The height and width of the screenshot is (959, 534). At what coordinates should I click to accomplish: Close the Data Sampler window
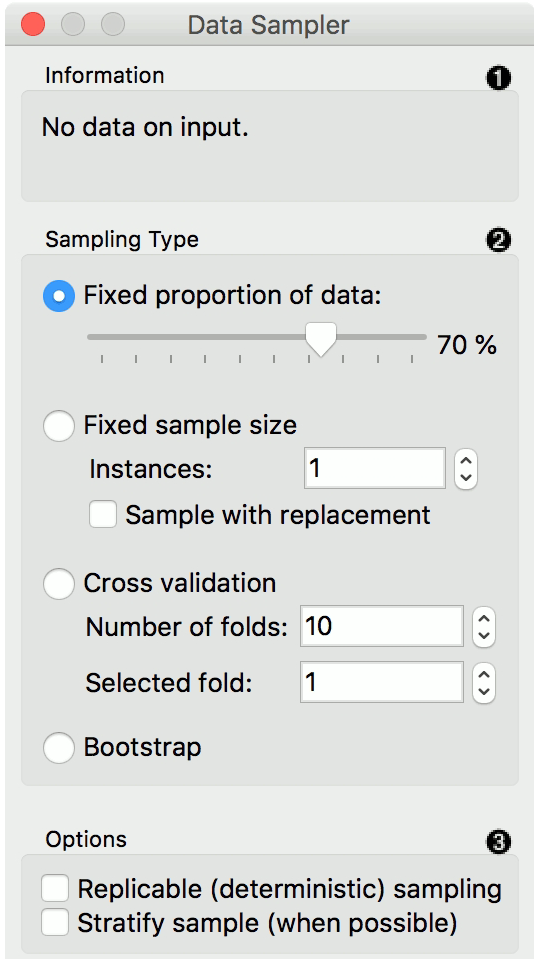click(32, 25)
